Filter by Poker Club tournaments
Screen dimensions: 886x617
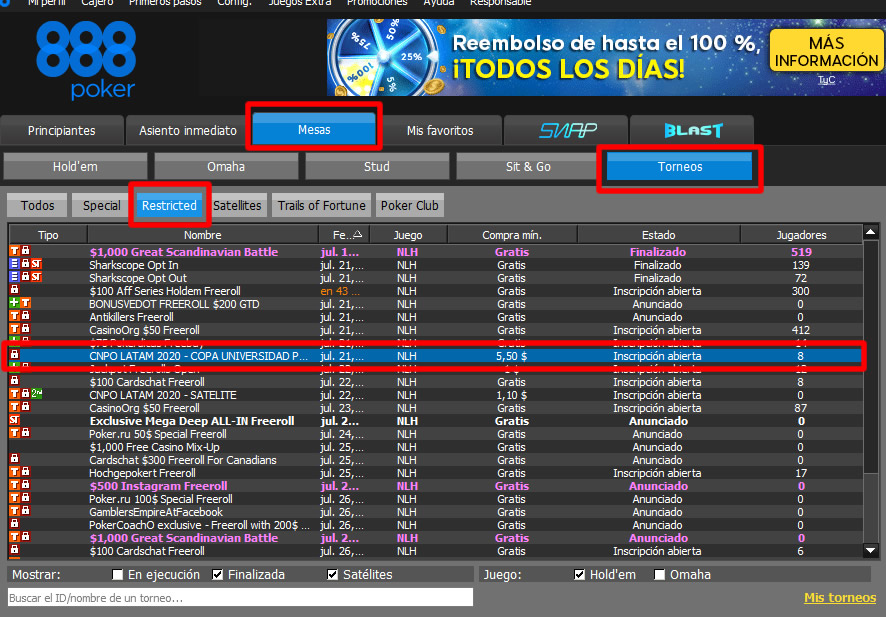pos(410,206)
